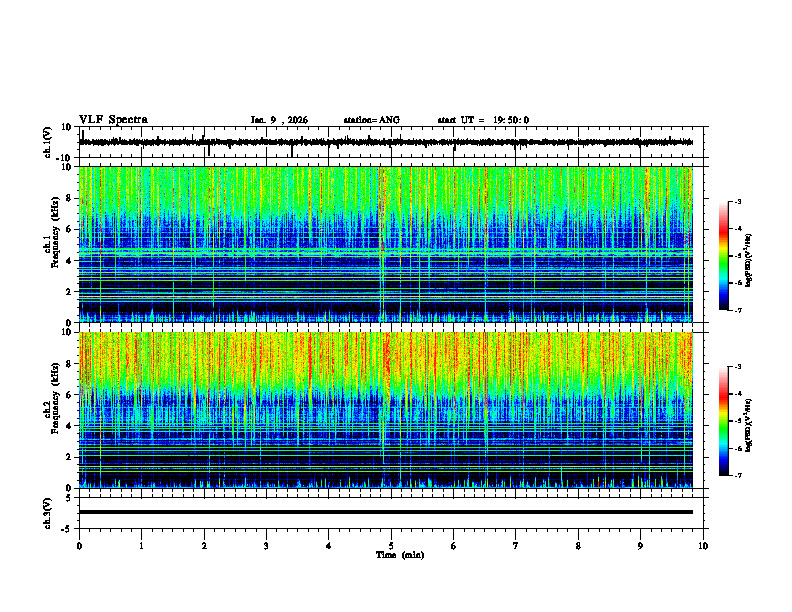Click the ch.1 spectrogram color bar
This screenshot has width=792, height=612.
coord(724,256)
